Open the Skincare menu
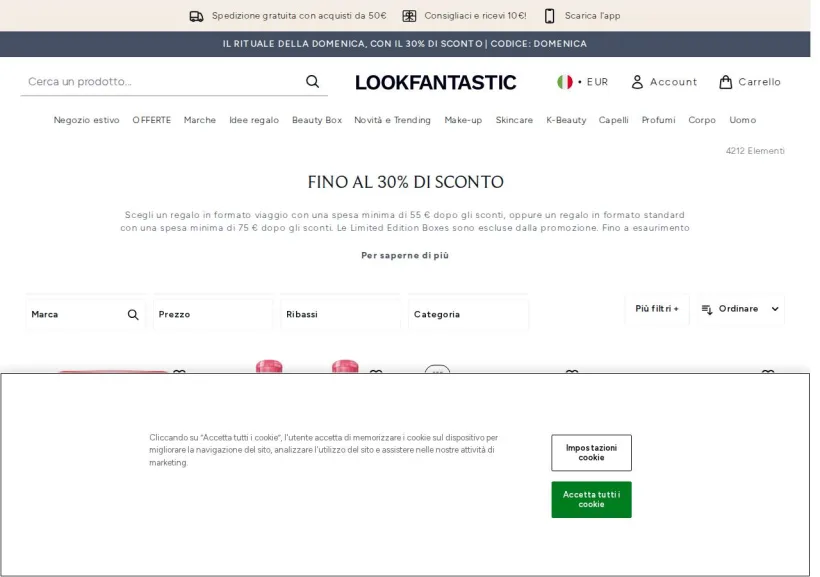The height and width of the screenshot is (577, 820). pyautogui.click(x=514, y=120)
